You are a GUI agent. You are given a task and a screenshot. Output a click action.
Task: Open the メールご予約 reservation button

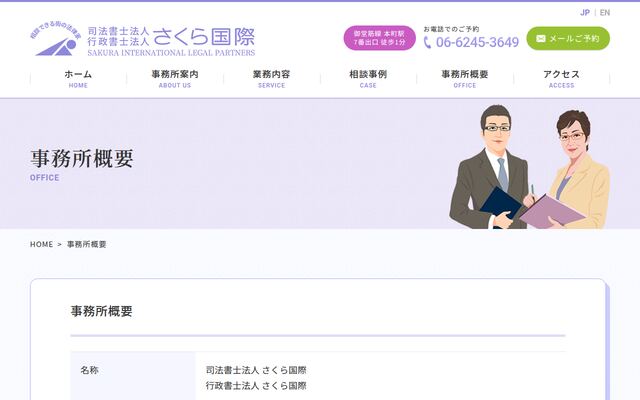[568, 38]
